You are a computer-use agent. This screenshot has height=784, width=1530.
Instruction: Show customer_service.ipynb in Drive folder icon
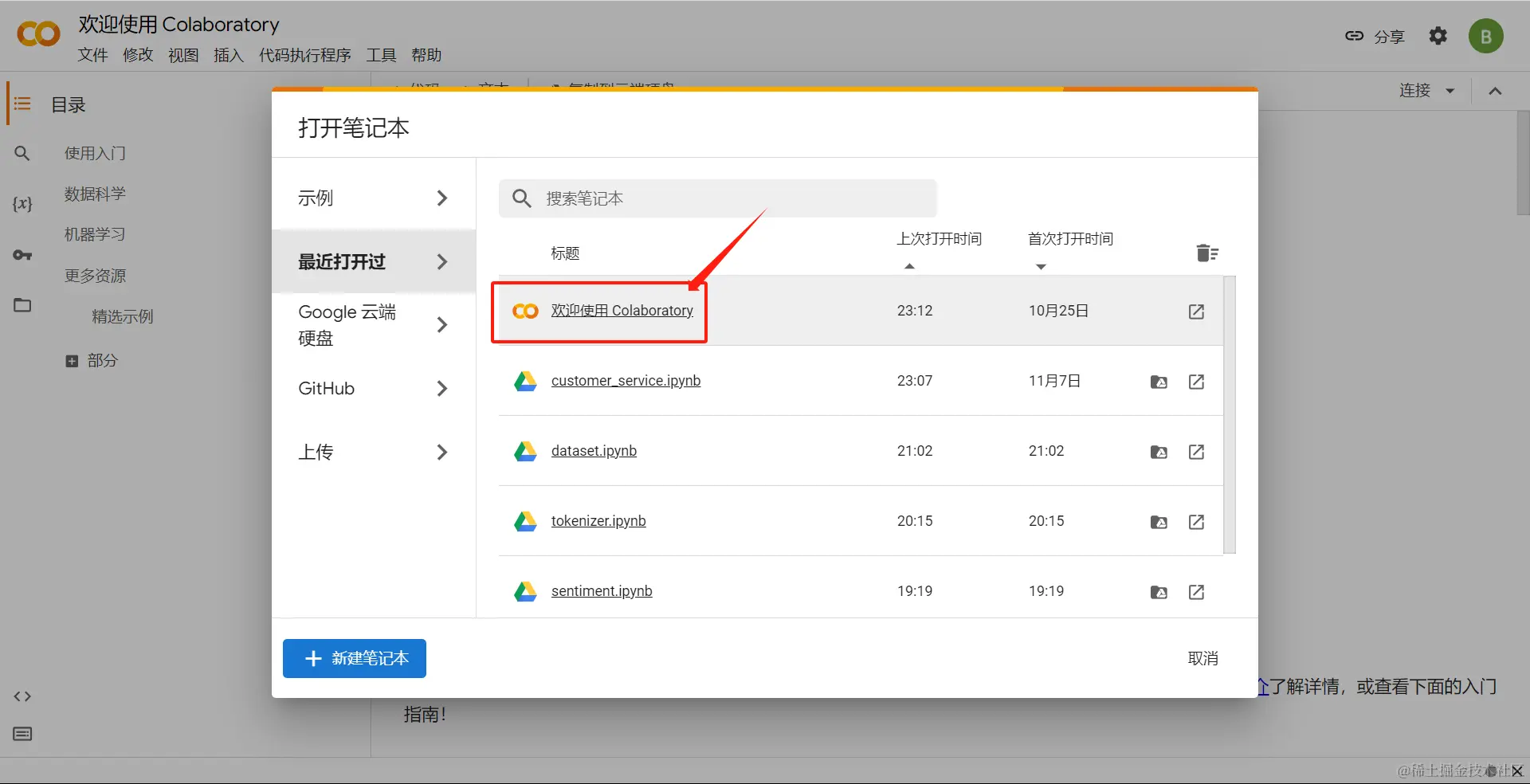[x=1159, y=382]
